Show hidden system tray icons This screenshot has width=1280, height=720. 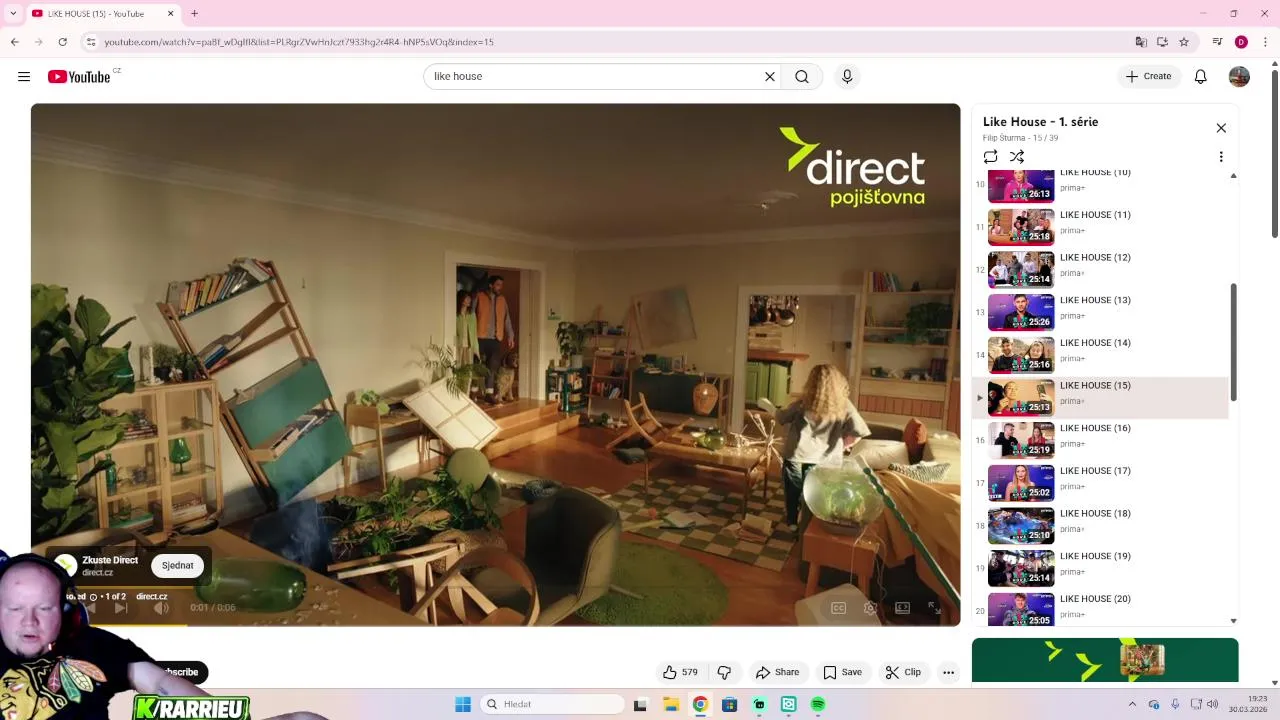pyautogui.click(x=1132, y=704)
